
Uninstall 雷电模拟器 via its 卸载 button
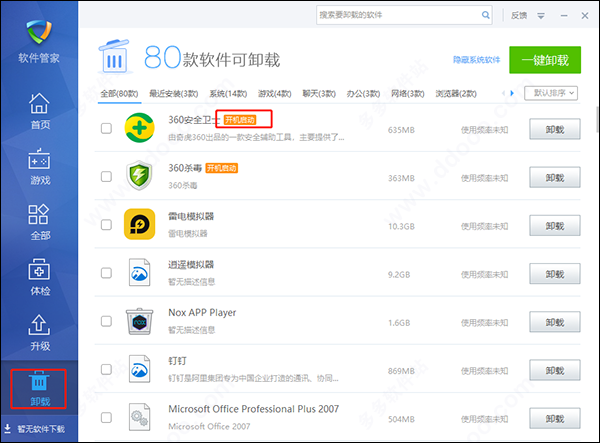tap(555, 226)
